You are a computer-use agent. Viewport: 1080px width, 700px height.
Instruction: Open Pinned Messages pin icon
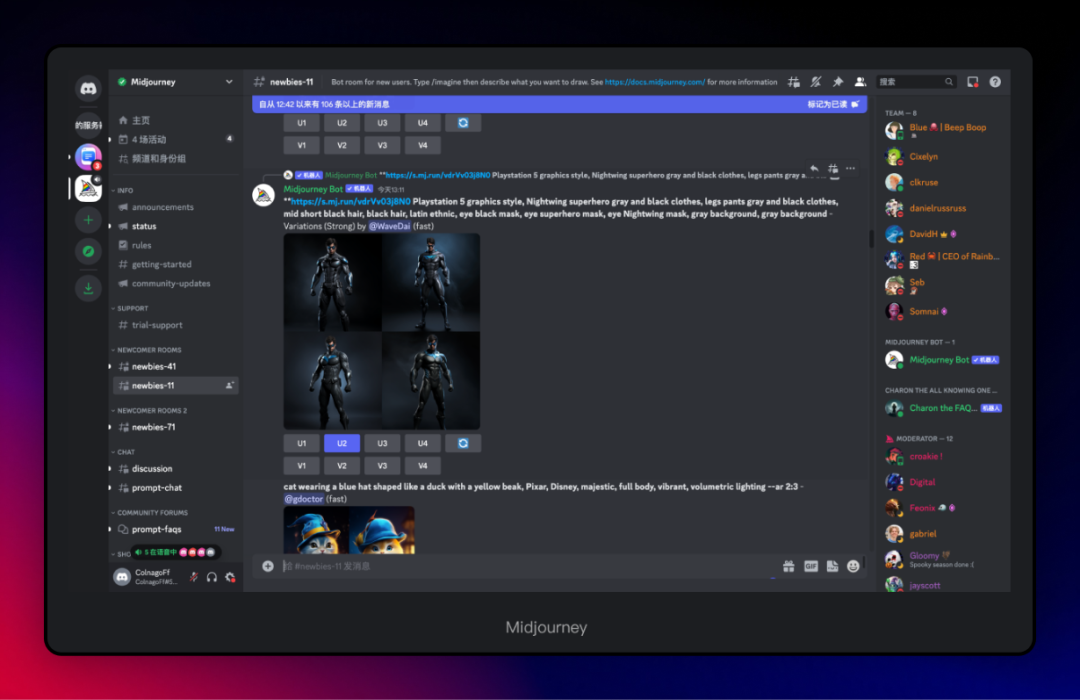838,82
